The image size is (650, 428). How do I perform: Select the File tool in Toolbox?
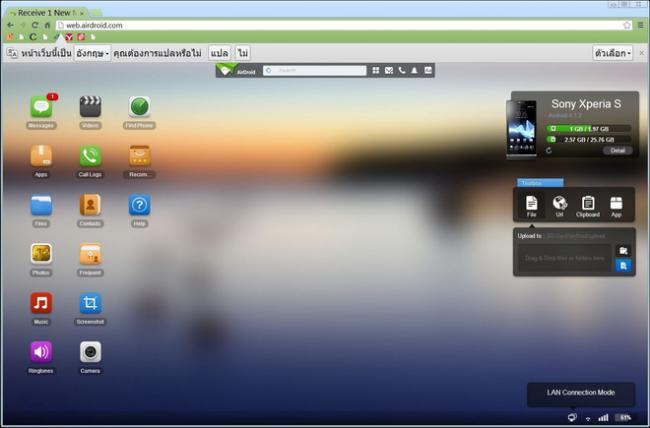click(531, 206)
